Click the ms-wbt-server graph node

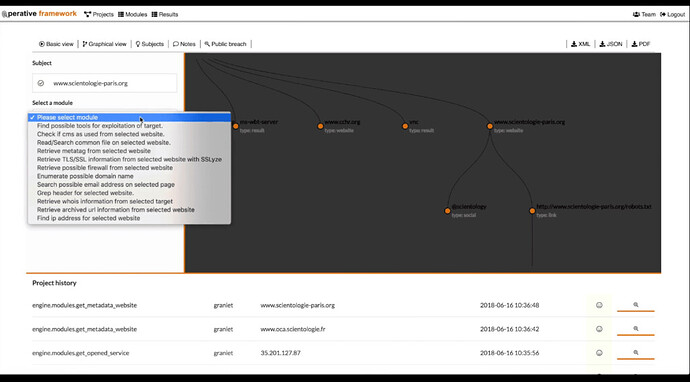pyautogui.click(x=236, y=126)
